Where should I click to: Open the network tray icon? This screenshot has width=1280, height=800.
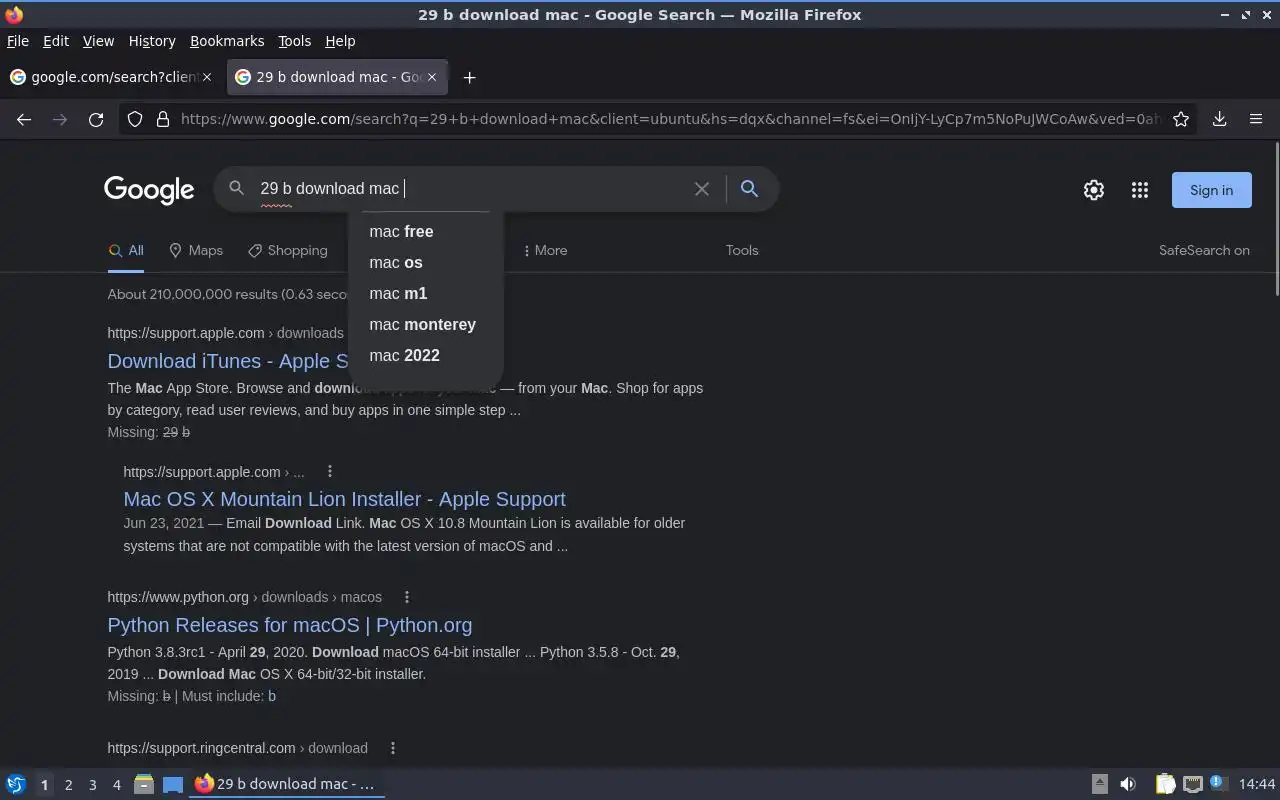[x=1192, y=784]
